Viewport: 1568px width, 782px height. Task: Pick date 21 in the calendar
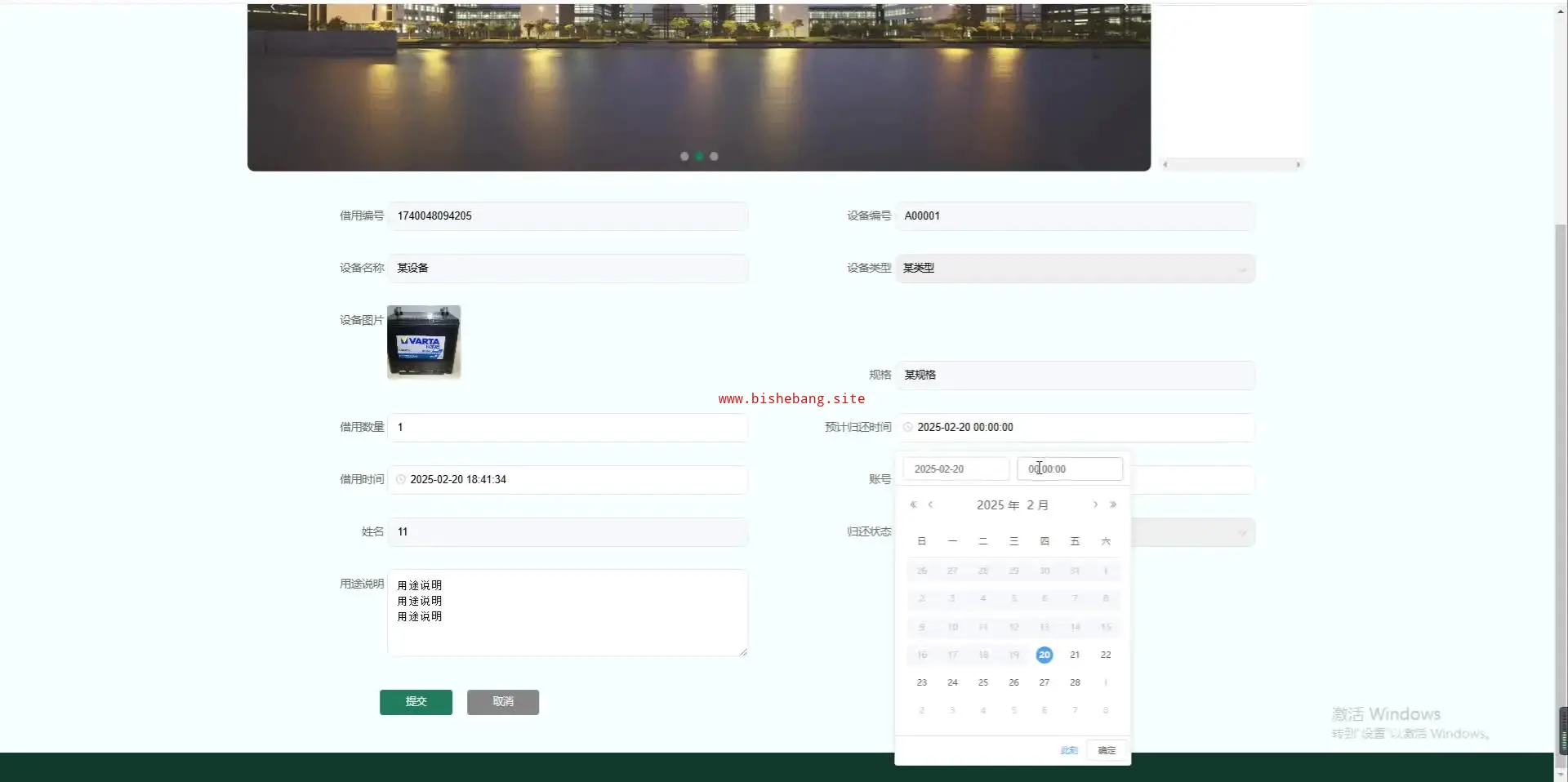(1075, 655)
